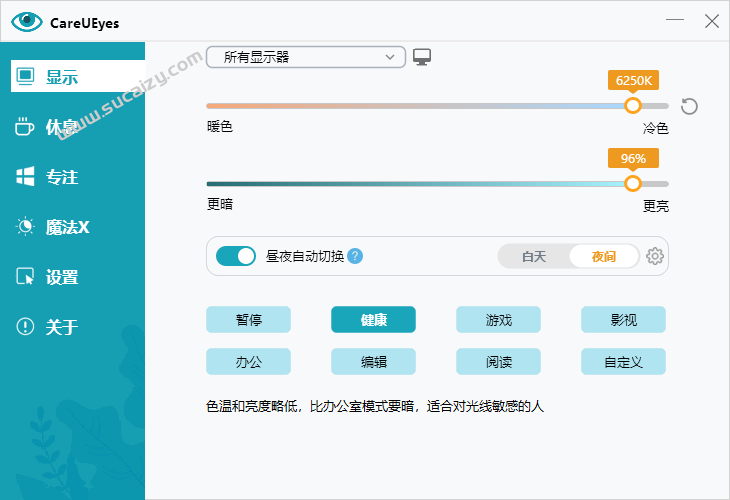Image resolution: width=730 pixels, height=500 pixels.
Task: Reset color temperature with circular arrow
Action: tap(689, 106)
